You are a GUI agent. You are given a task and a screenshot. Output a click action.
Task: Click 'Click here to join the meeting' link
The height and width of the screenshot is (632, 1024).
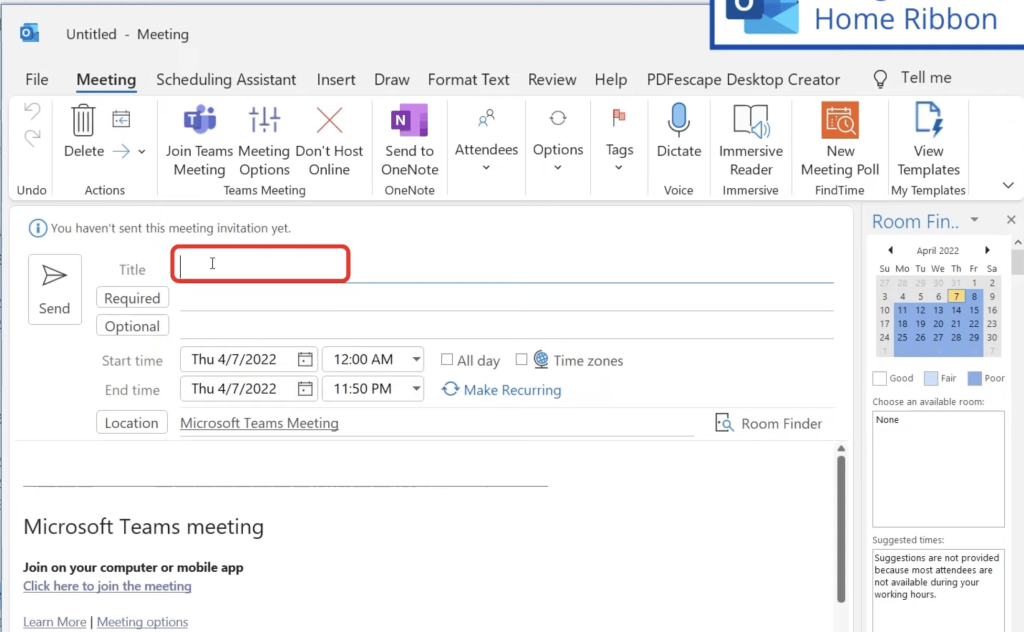coord(107,586)
